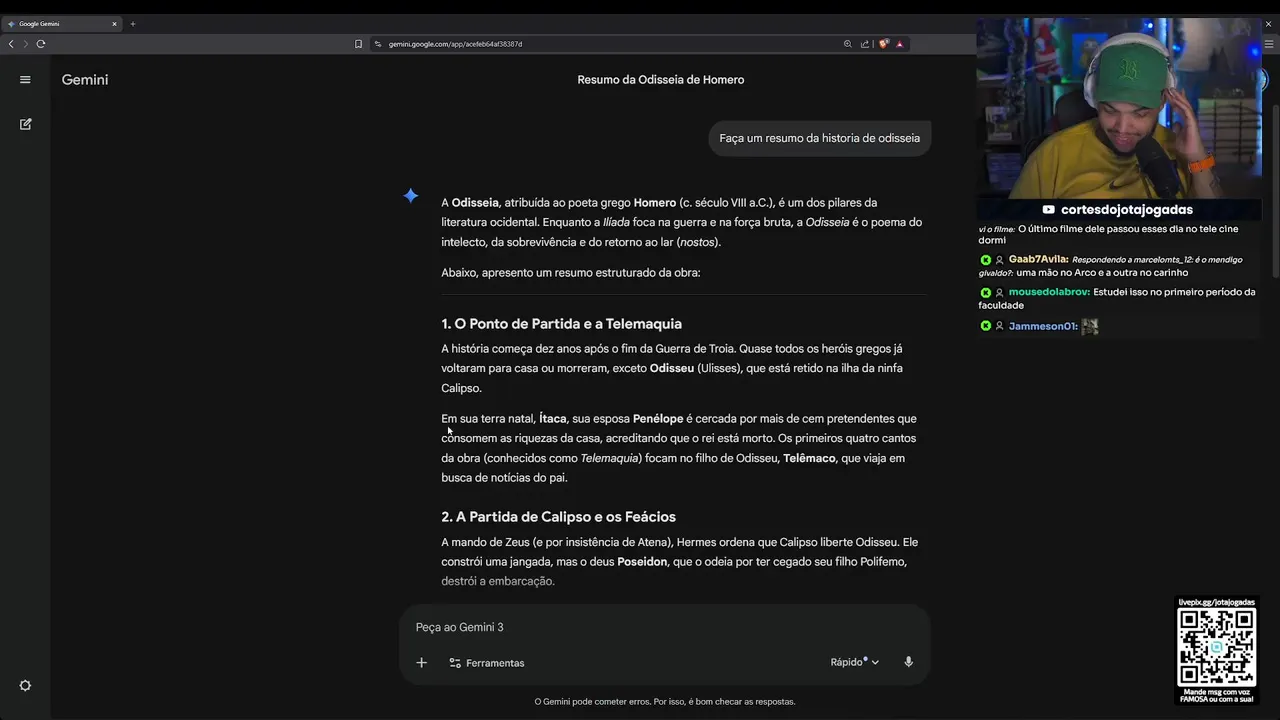Click the green badge beside Jammeson01

pos(985,326)
